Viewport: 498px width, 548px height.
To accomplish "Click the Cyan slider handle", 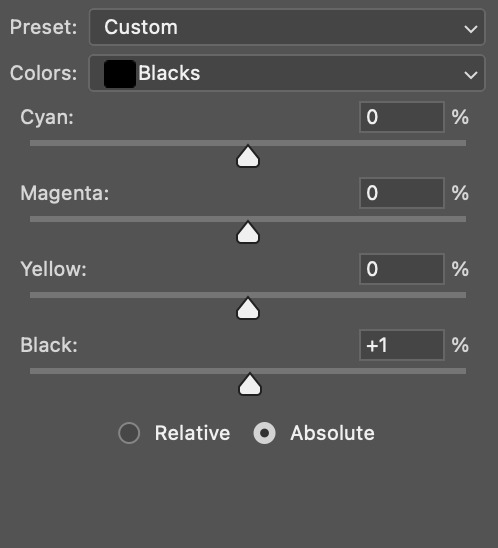I will pos(248,156).
